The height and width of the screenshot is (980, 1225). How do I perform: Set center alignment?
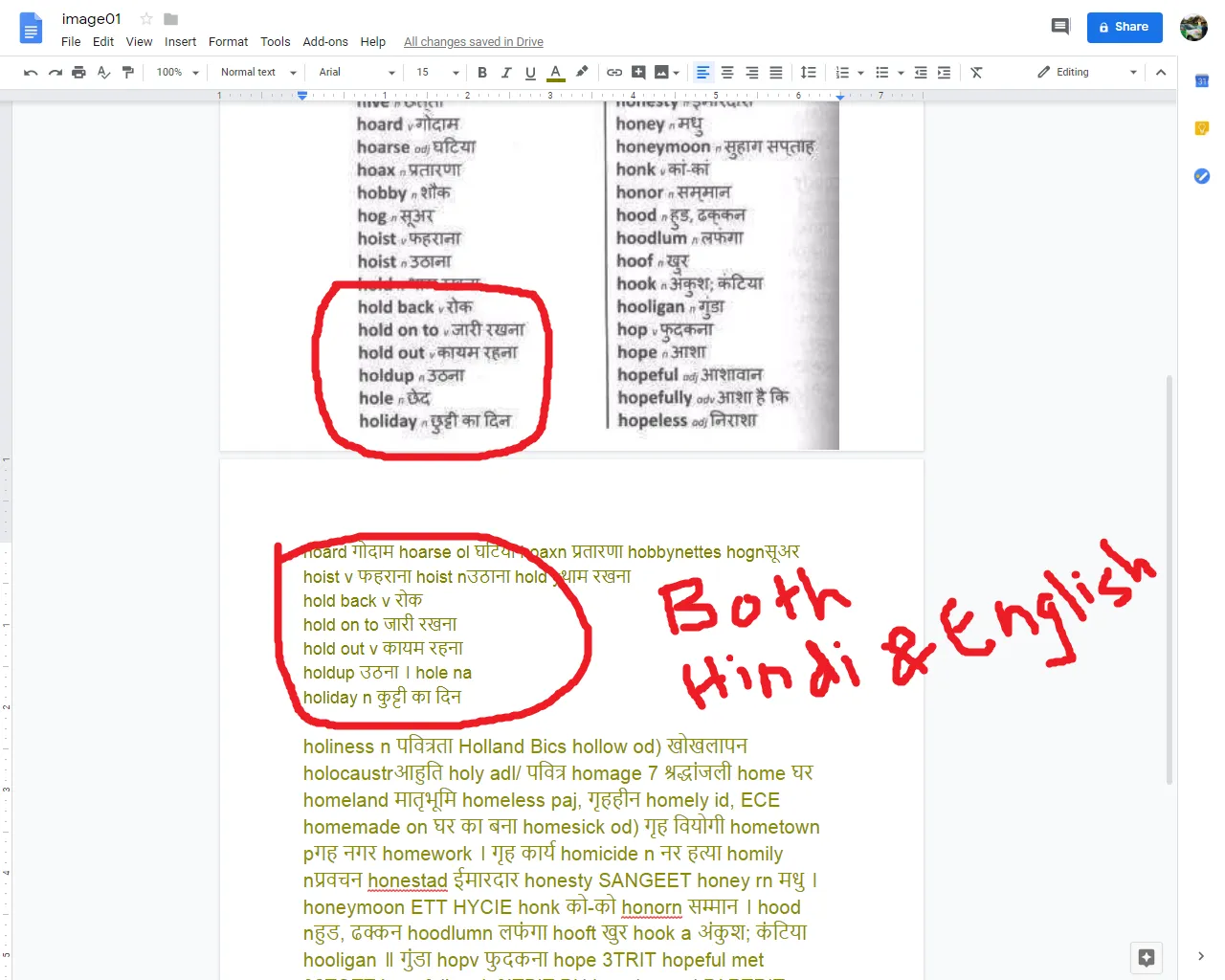pos(727,73)
